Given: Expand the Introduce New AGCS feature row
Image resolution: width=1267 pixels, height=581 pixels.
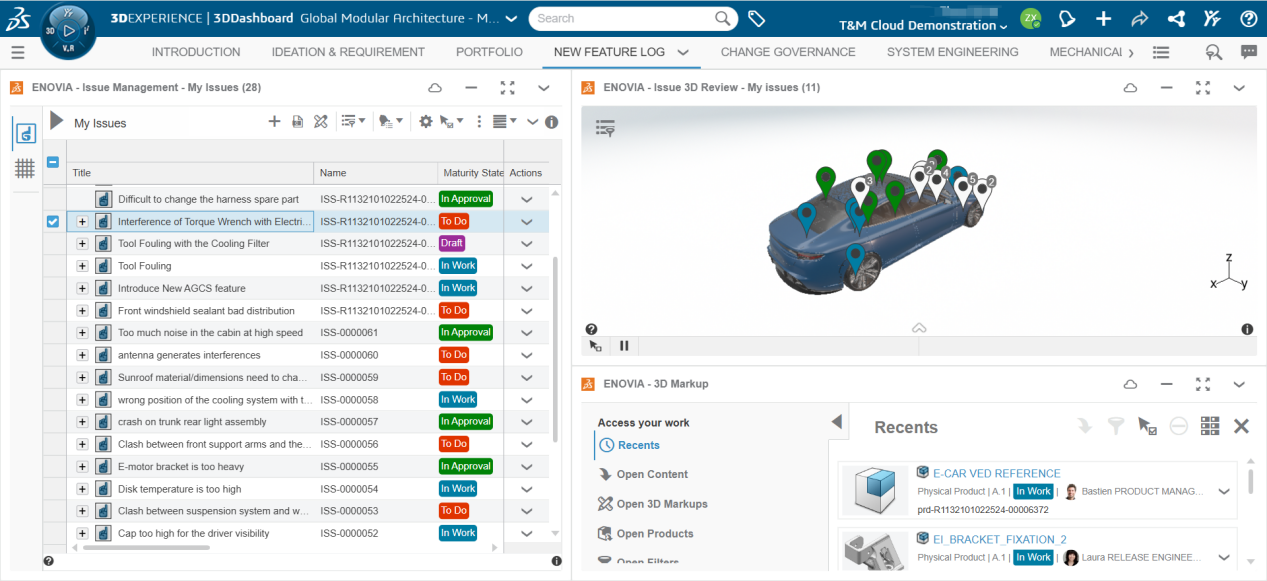Looking at the screenshot, I should coord(83,288).
